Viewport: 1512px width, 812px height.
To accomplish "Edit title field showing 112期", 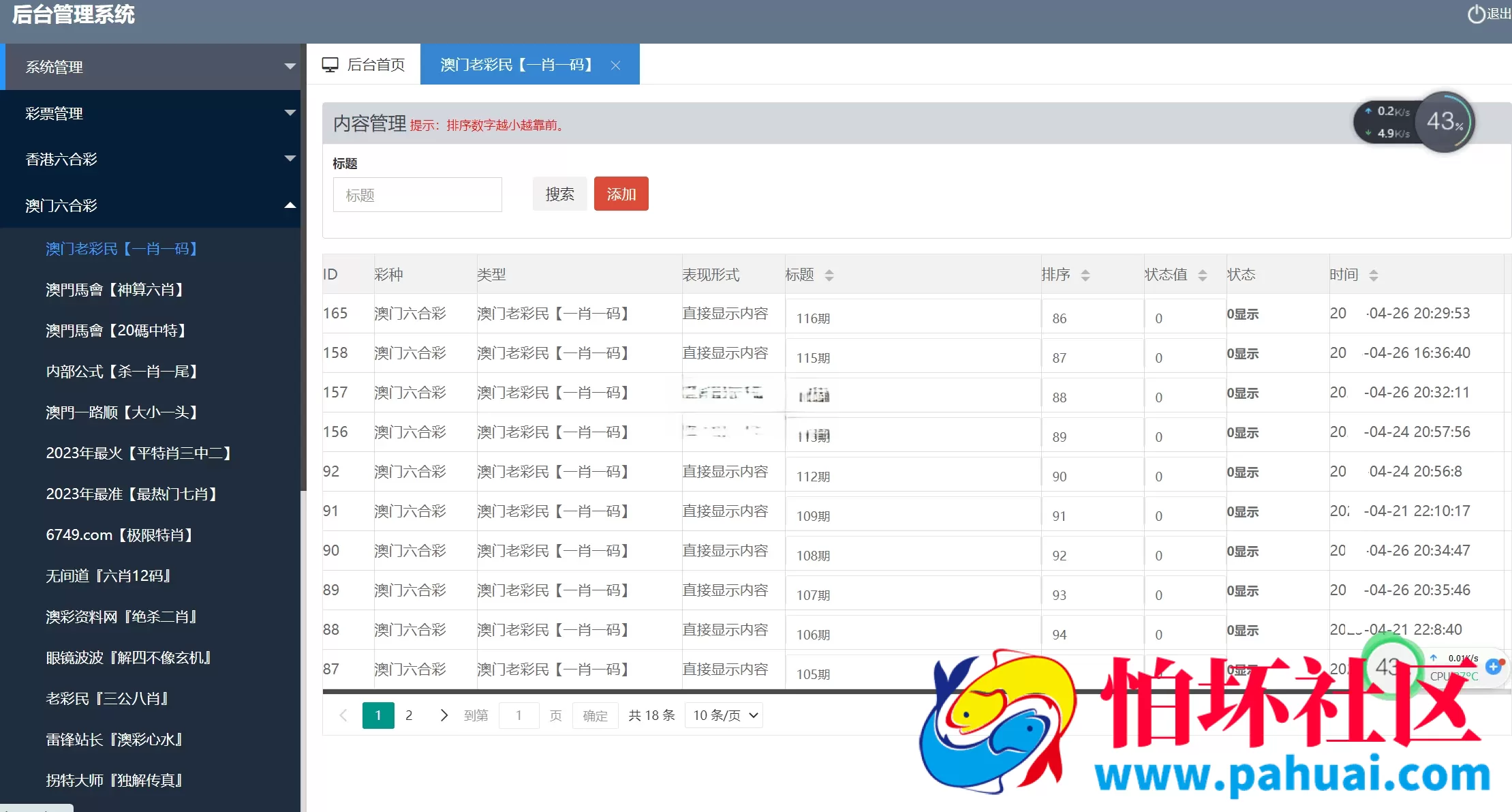I will [x=913, y=477].
